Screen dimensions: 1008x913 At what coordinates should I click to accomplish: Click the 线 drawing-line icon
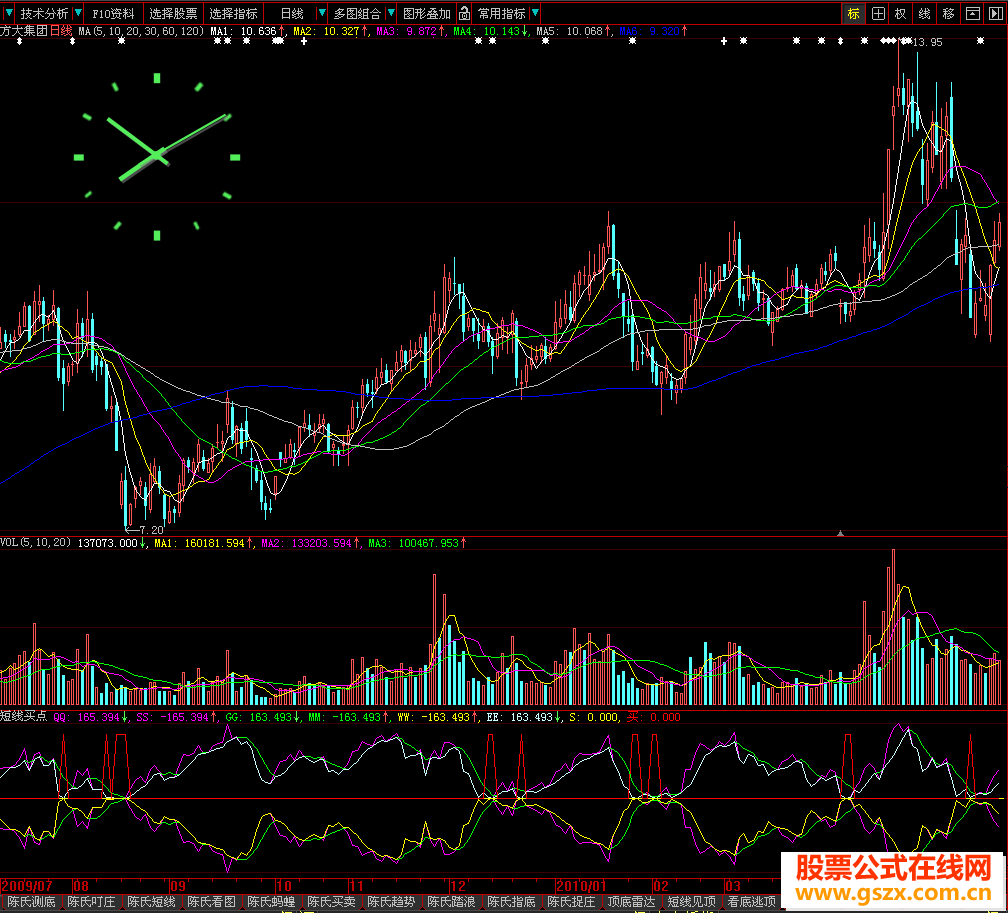(x=924, y=14)
